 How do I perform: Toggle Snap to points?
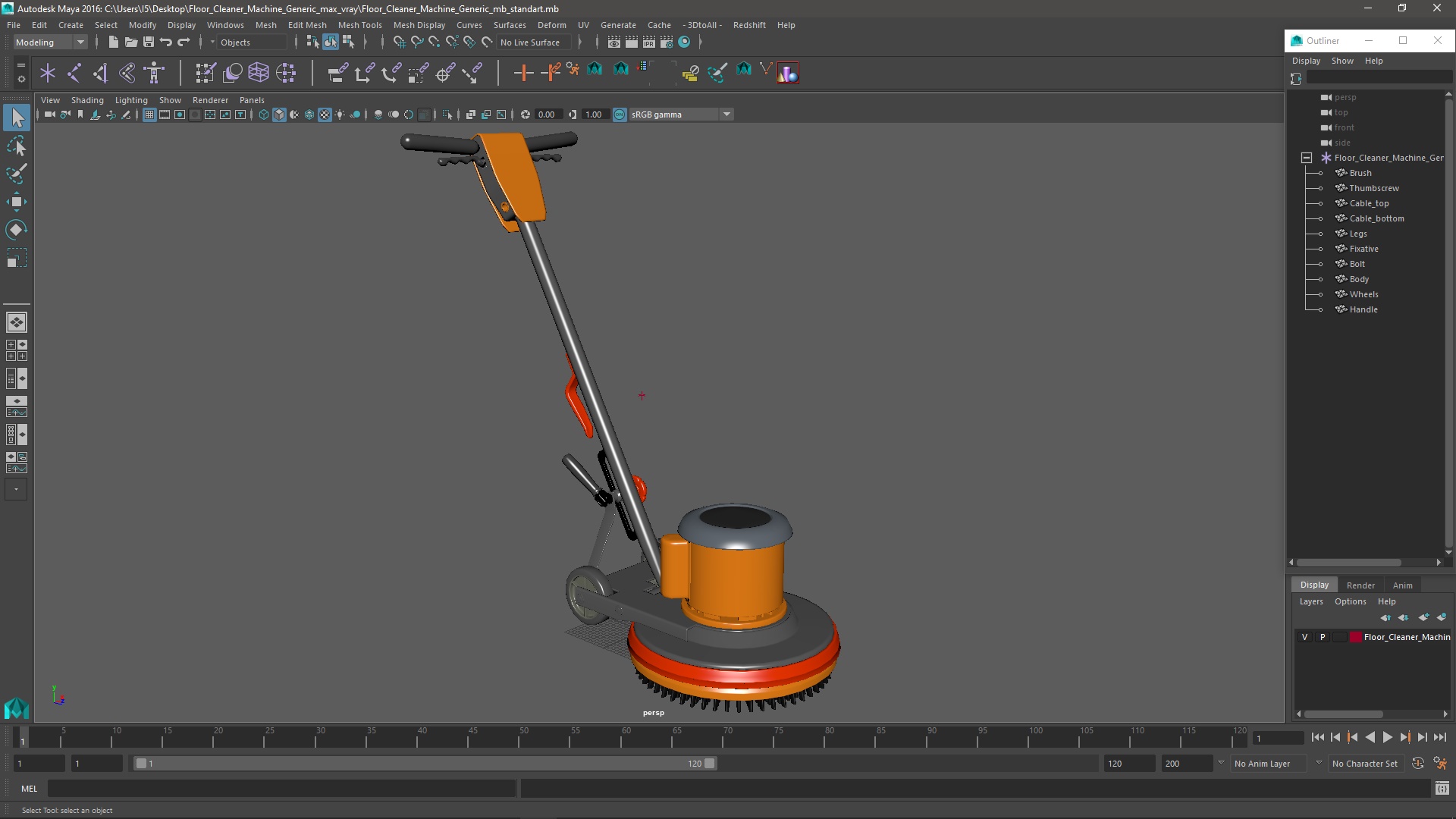435,42
